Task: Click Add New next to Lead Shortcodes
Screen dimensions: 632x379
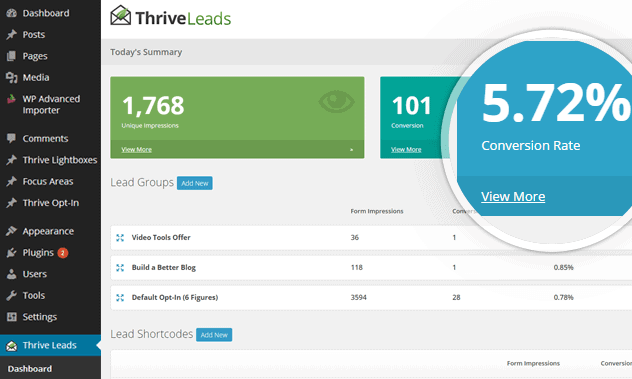Action: [214, 335]
